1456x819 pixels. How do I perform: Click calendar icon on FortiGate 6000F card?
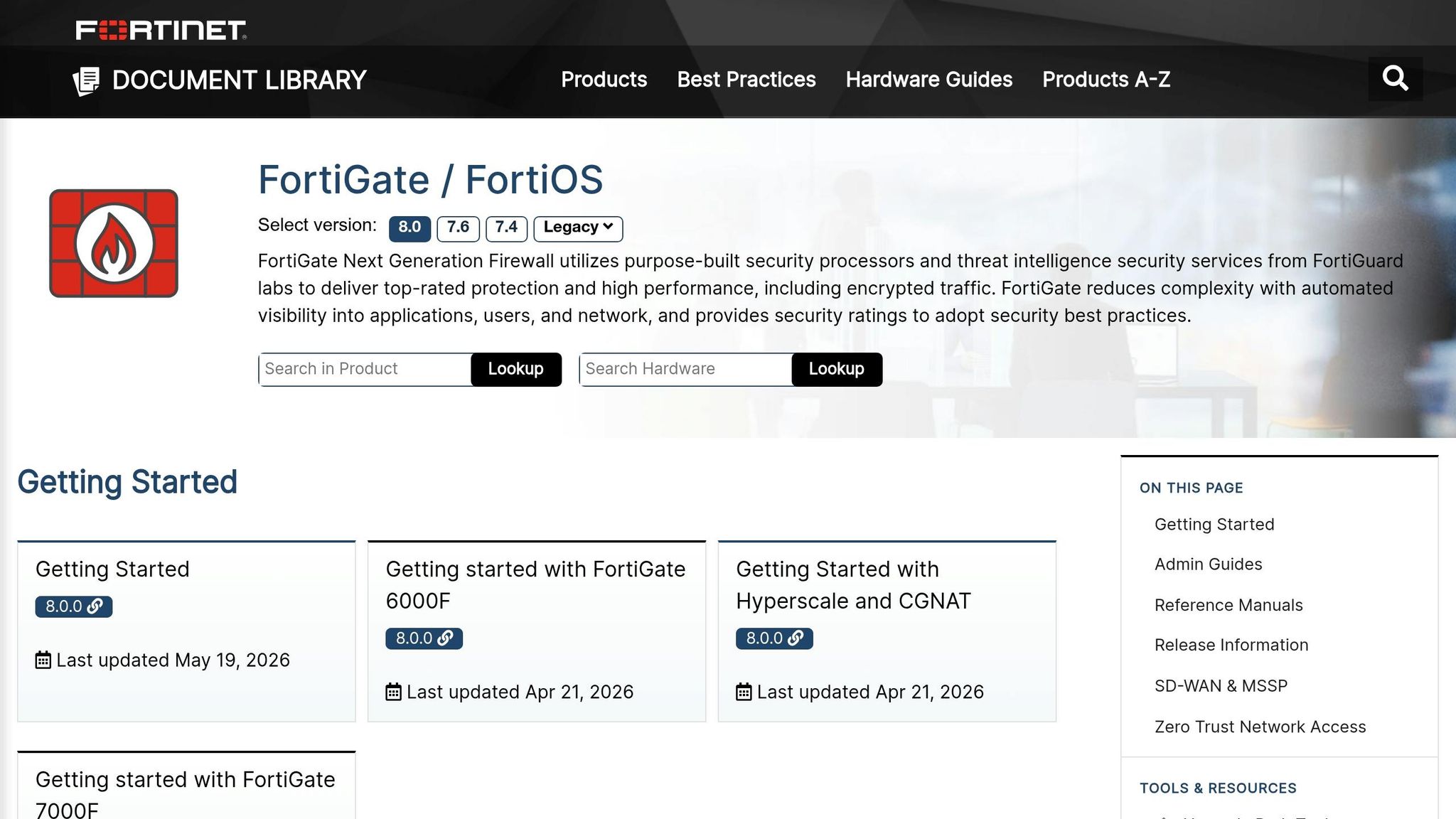(393, 692)
